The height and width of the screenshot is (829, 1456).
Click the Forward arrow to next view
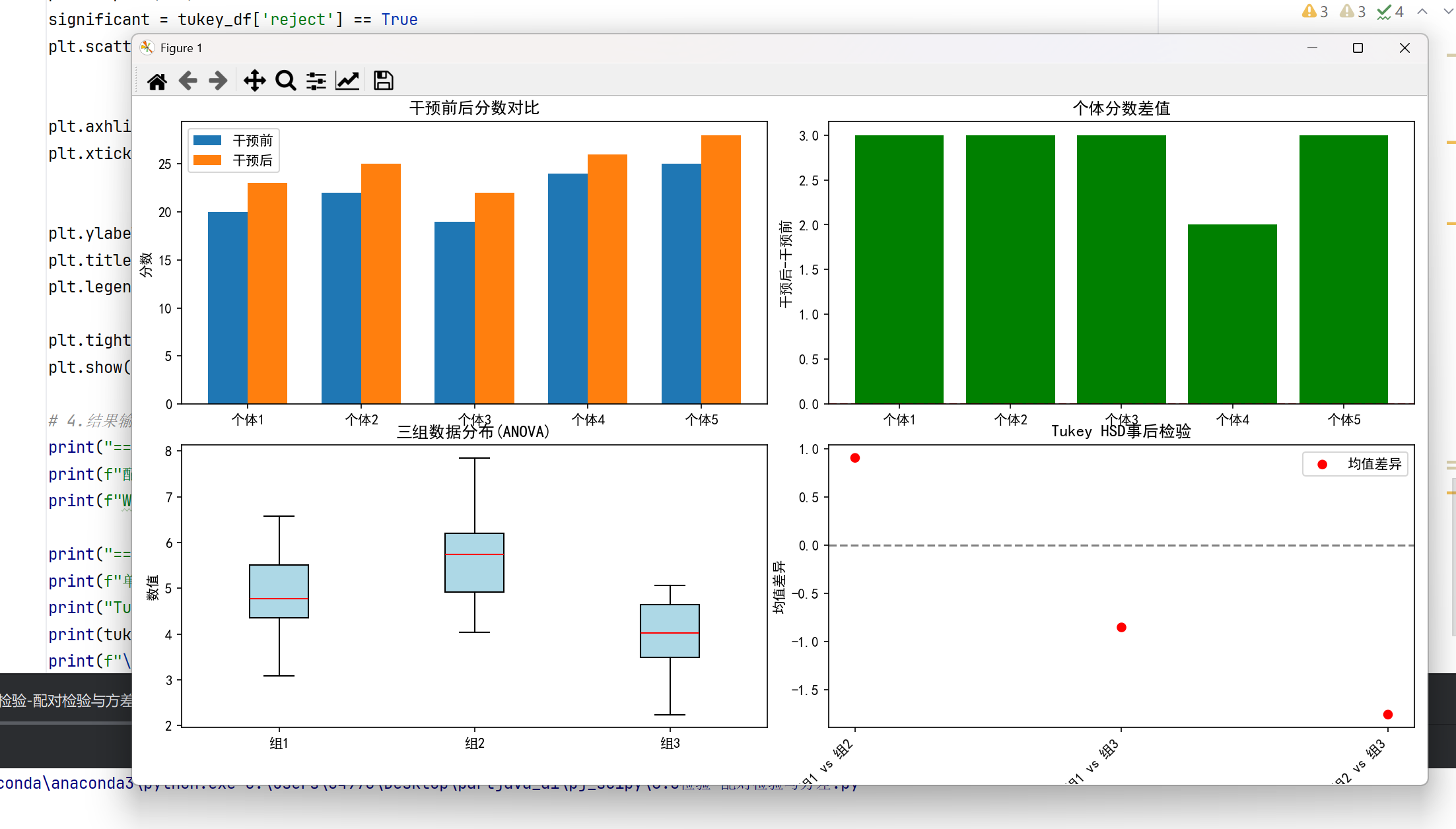218,81
